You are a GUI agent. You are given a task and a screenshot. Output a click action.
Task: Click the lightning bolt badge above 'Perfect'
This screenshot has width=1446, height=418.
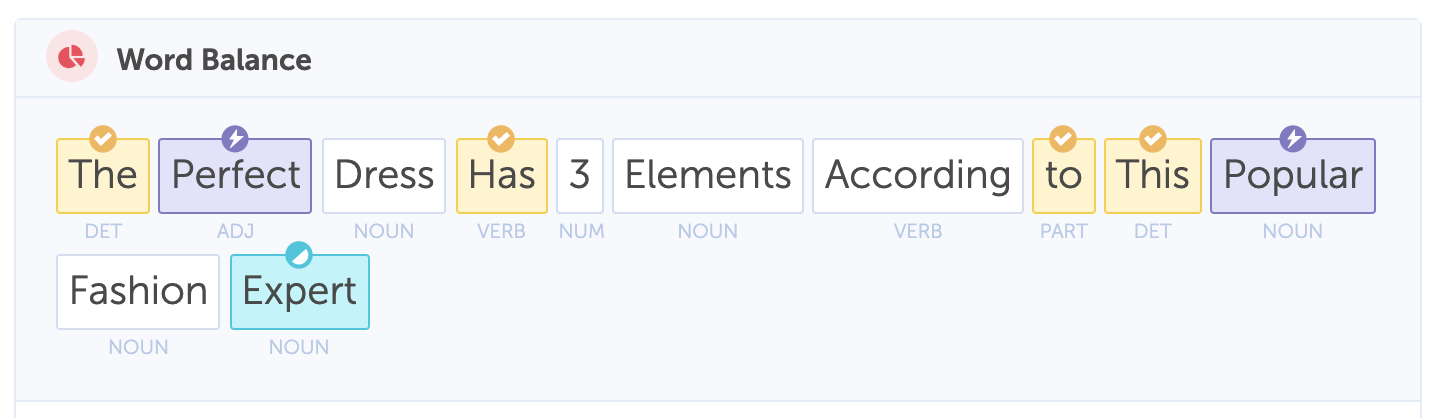point(234,138)
